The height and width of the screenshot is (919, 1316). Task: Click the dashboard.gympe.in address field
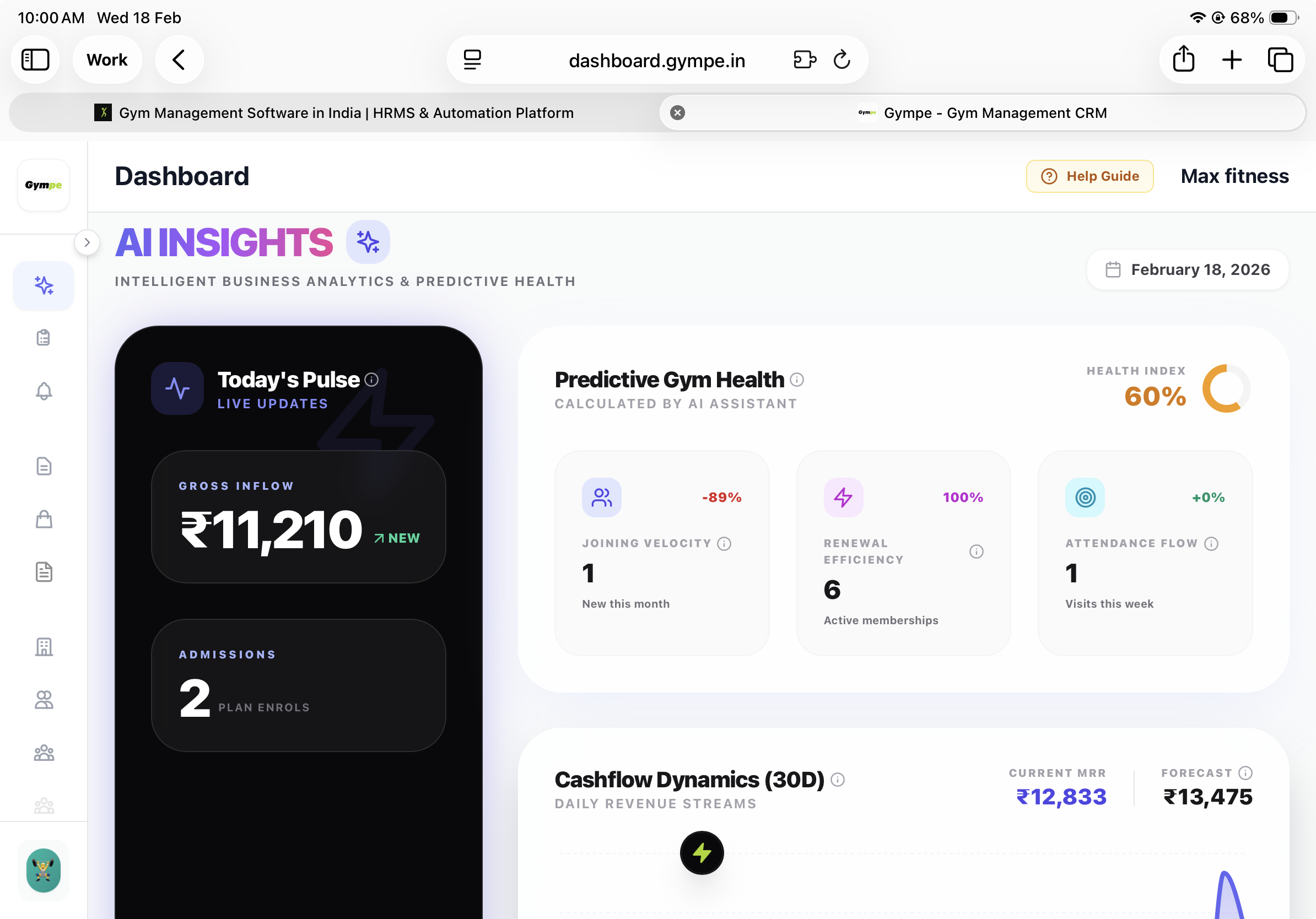point(656,60)
